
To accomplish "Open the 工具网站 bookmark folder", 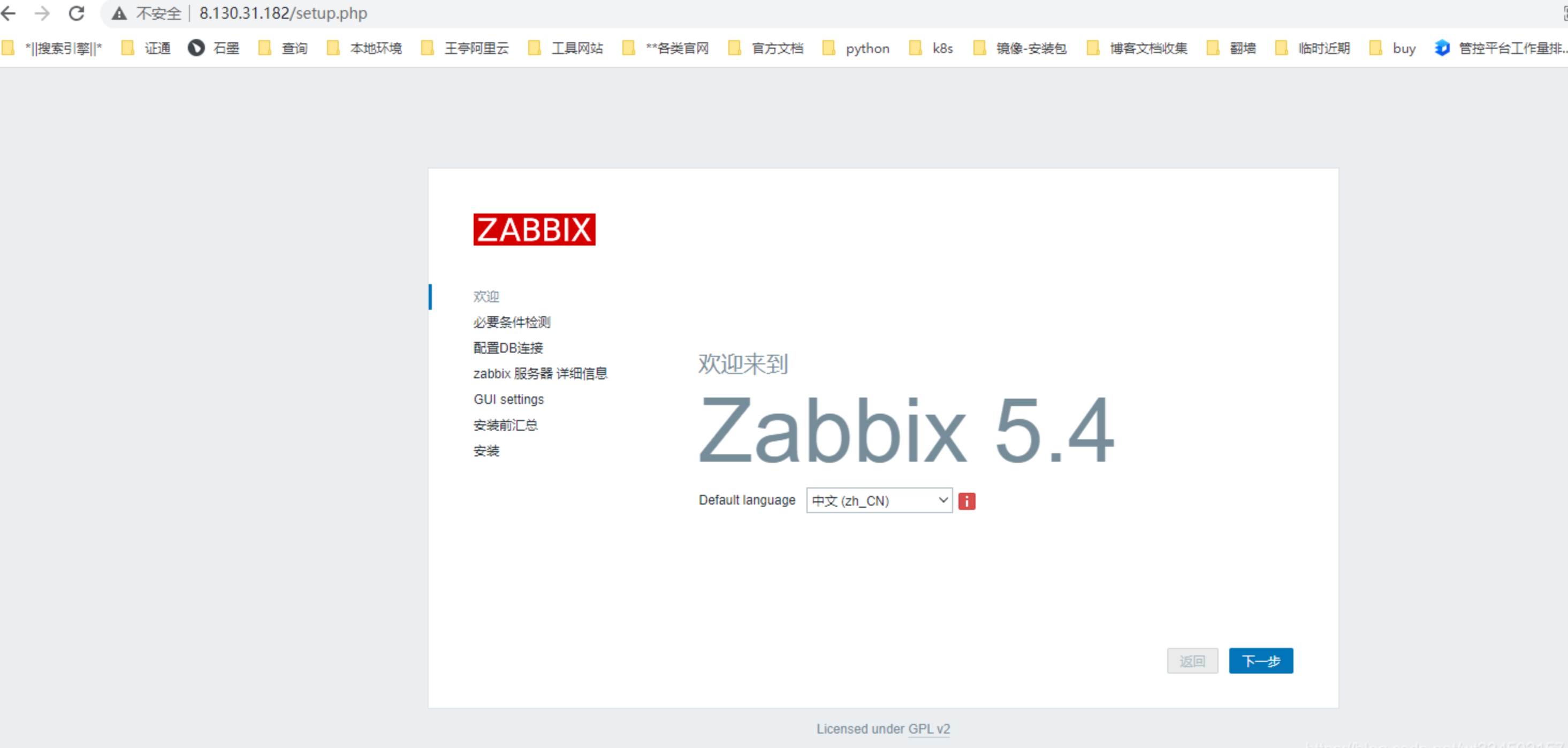I will tap(566, 48).
